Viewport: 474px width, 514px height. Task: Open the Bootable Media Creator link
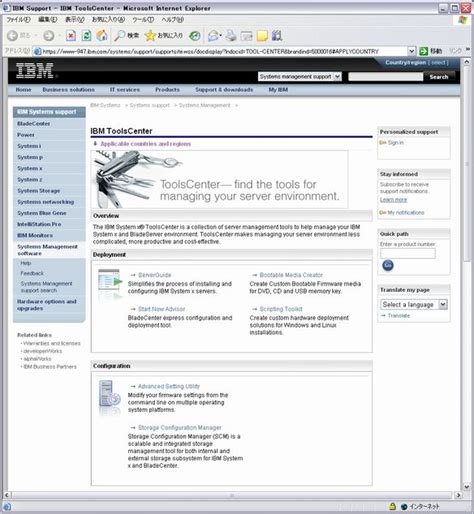coord(291,275)
